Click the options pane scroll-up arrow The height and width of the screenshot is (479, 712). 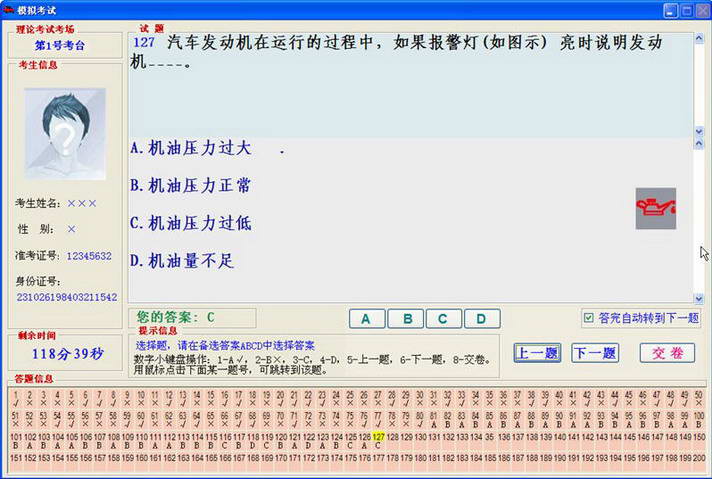pyautogui.click(x=699, y=143)
